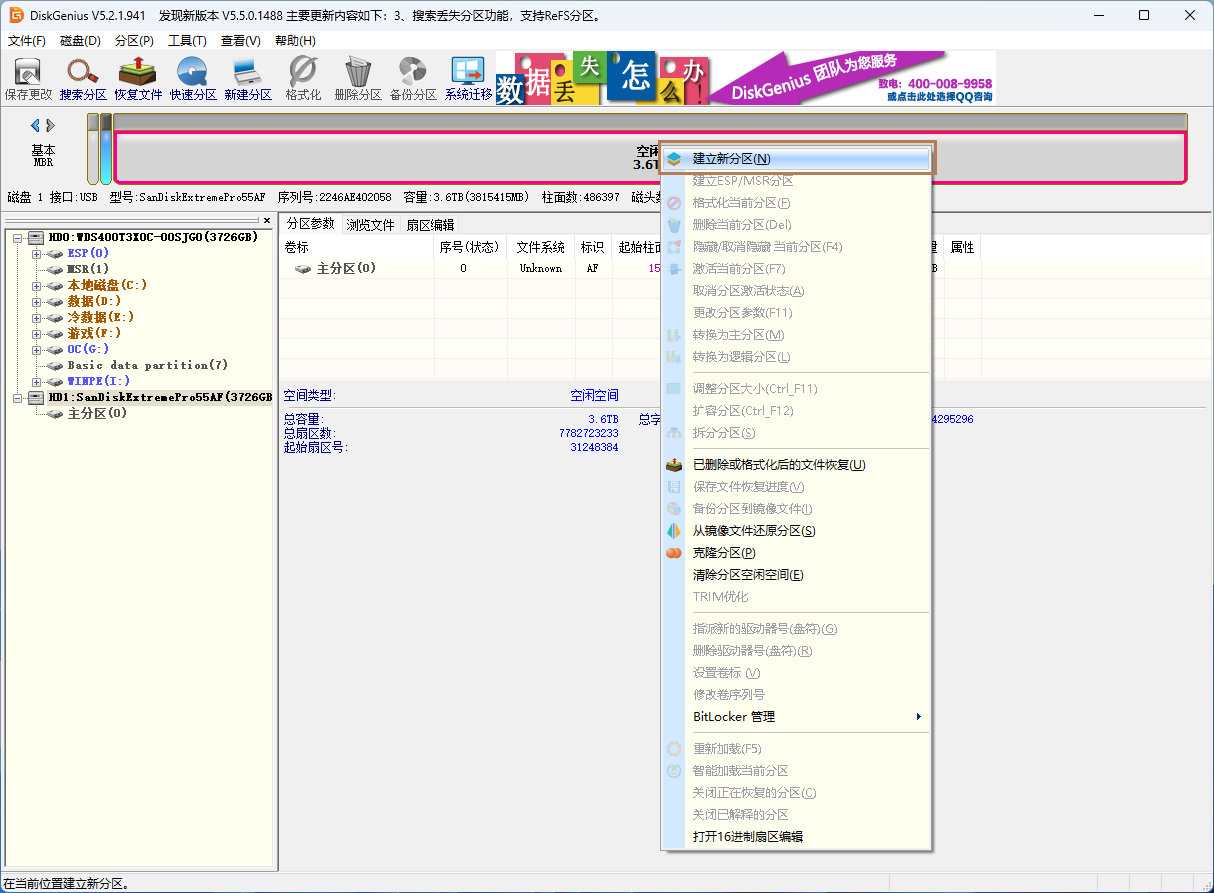Launch the 系统迁移 system migration tool
This screenshot has height=893, width=1214.
coord(468,79)
